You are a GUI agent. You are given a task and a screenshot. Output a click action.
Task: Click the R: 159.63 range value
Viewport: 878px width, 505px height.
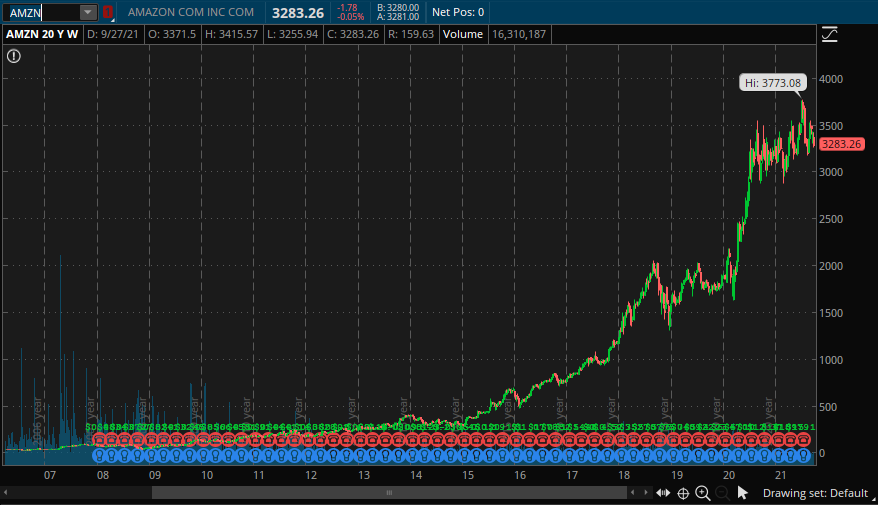click(411, 34)
